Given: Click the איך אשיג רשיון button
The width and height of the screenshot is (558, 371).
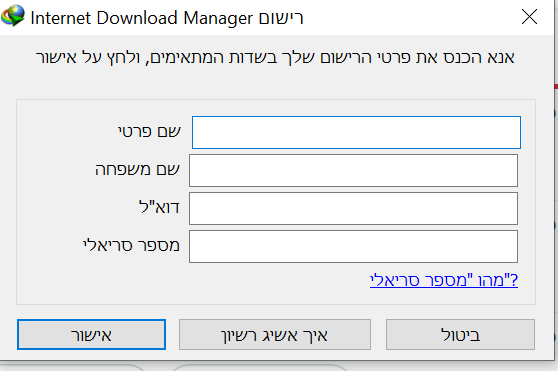Looking at the screenshot, I should (275, 334).
